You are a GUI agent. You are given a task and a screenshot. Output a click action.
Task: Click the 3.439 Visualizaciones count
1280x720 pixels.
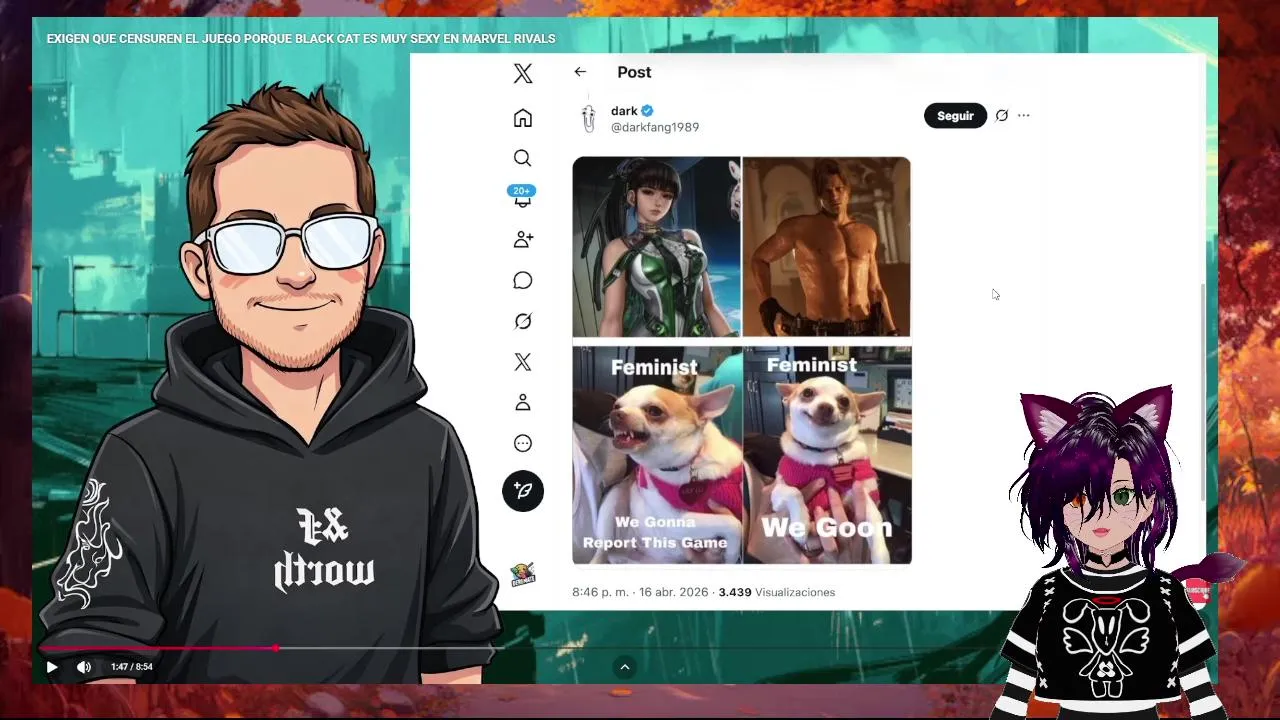coord(776,592)
